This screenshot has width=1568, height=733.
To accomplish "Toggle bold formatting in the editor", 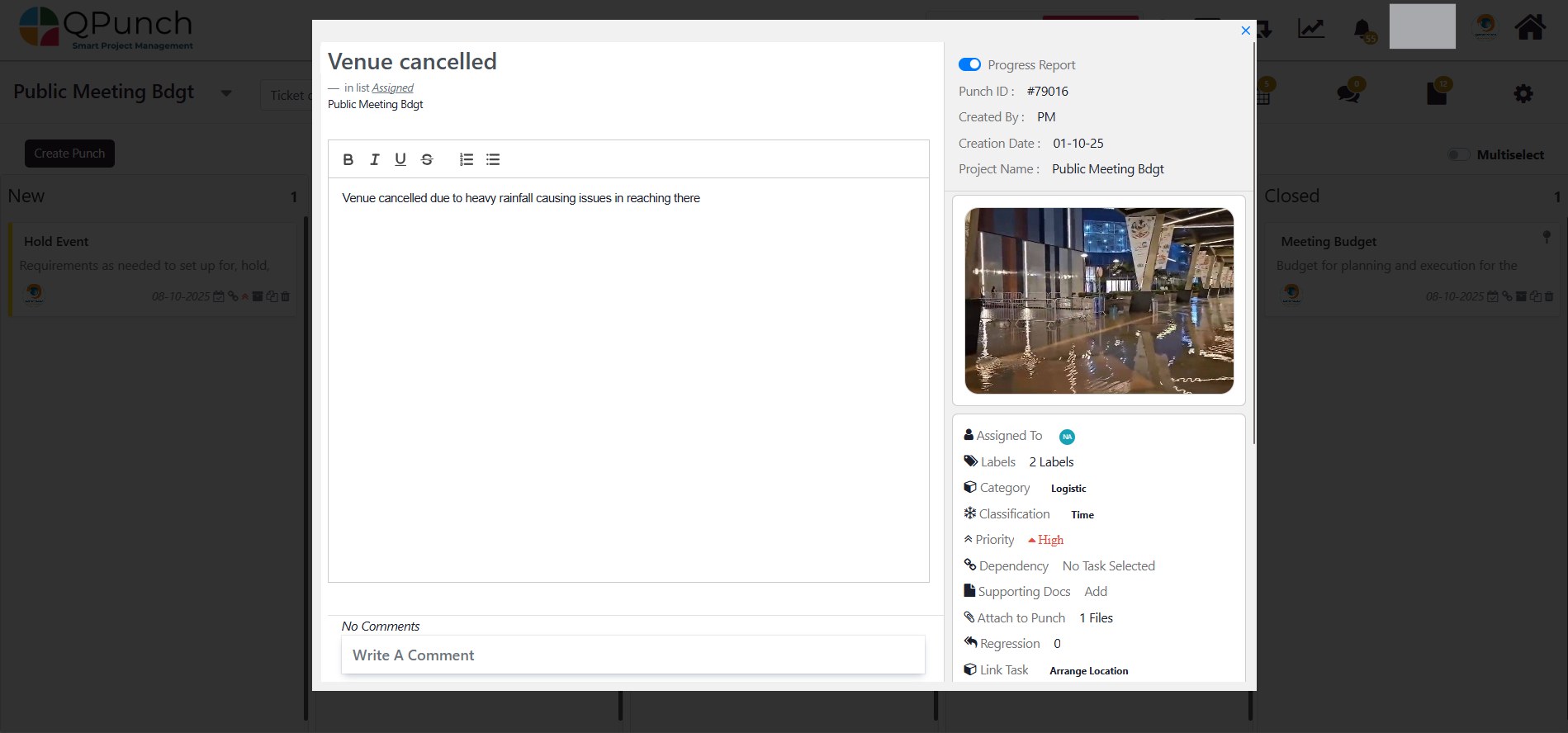I will click(348, 159).
